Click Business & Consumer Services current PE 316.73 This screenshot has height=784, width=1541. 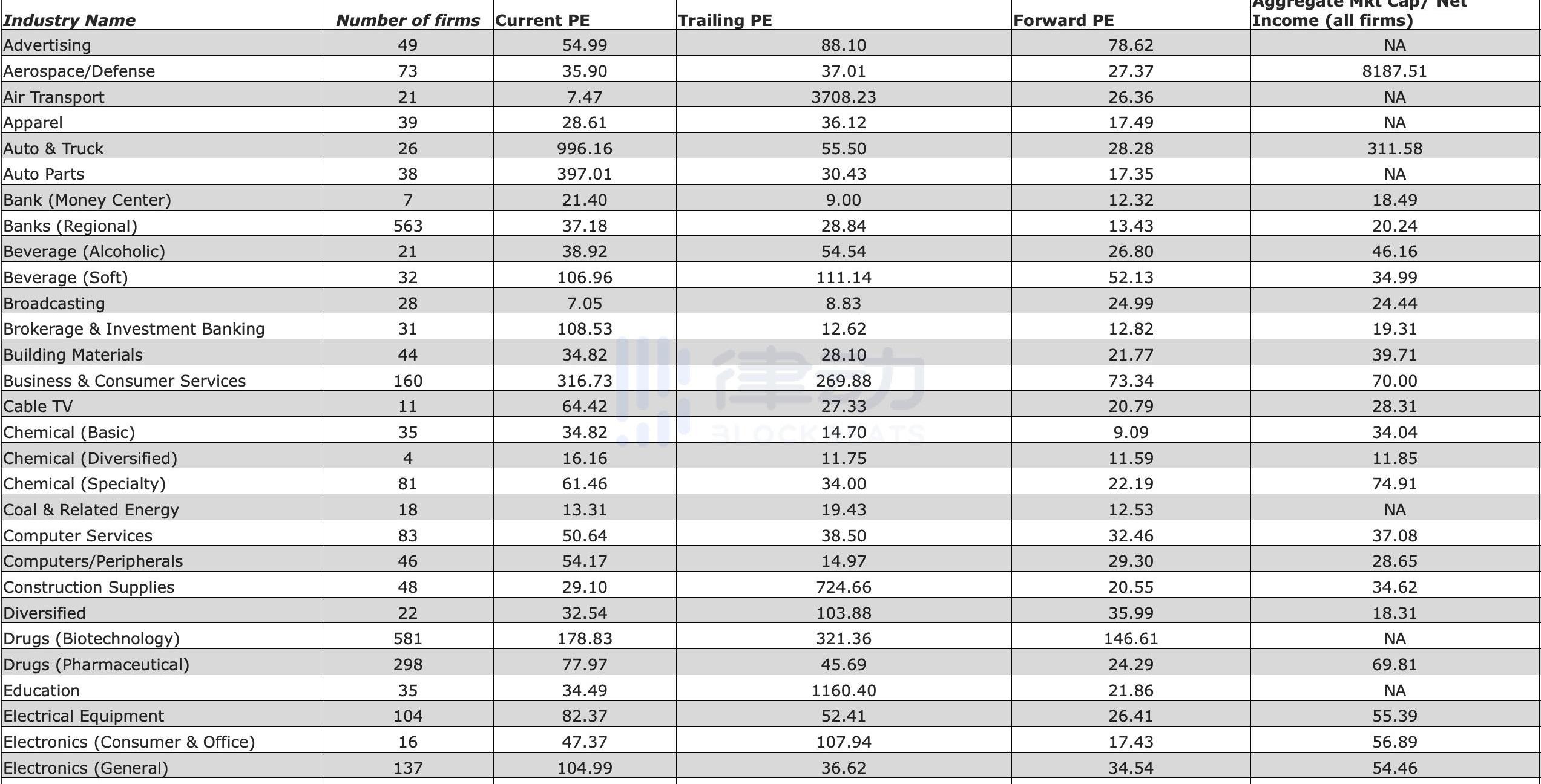pyautogui.click(x=584, y=381)
